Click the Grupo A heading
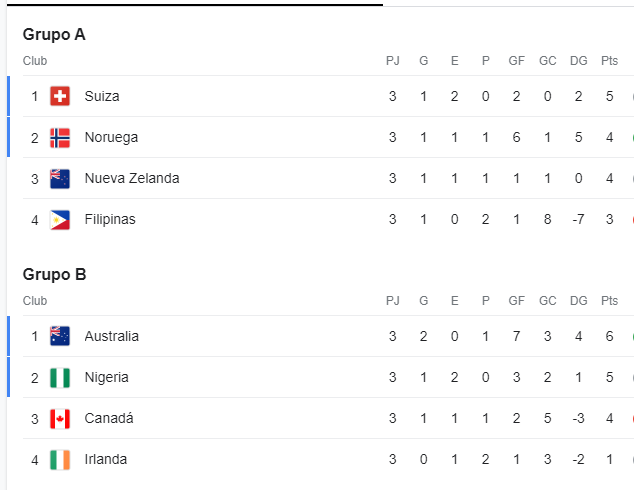 tap(54, 34)
